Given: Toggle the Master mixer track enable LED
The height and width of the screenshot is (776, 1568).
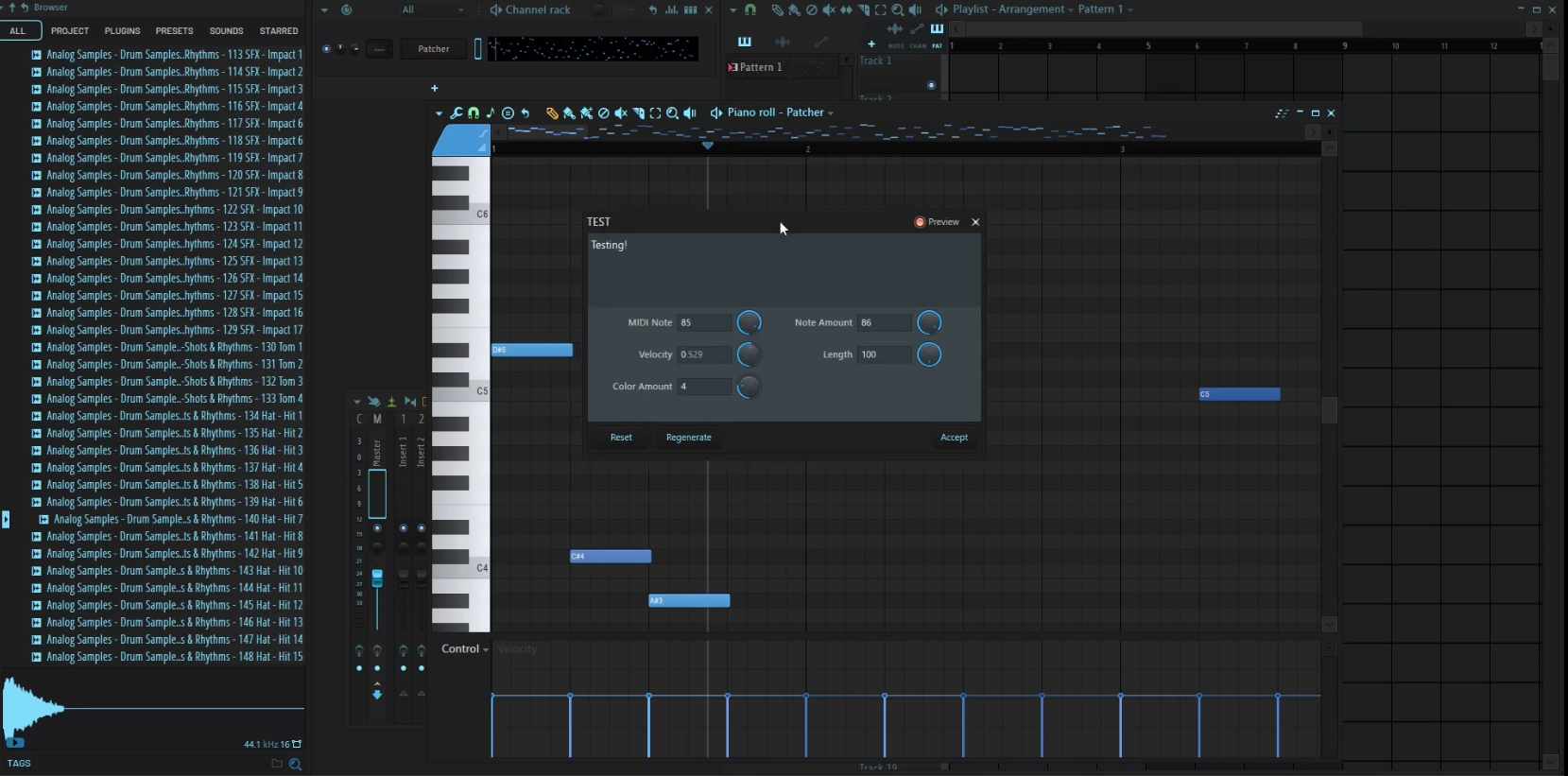Looking at the screenshot, I should coord(377,528).
